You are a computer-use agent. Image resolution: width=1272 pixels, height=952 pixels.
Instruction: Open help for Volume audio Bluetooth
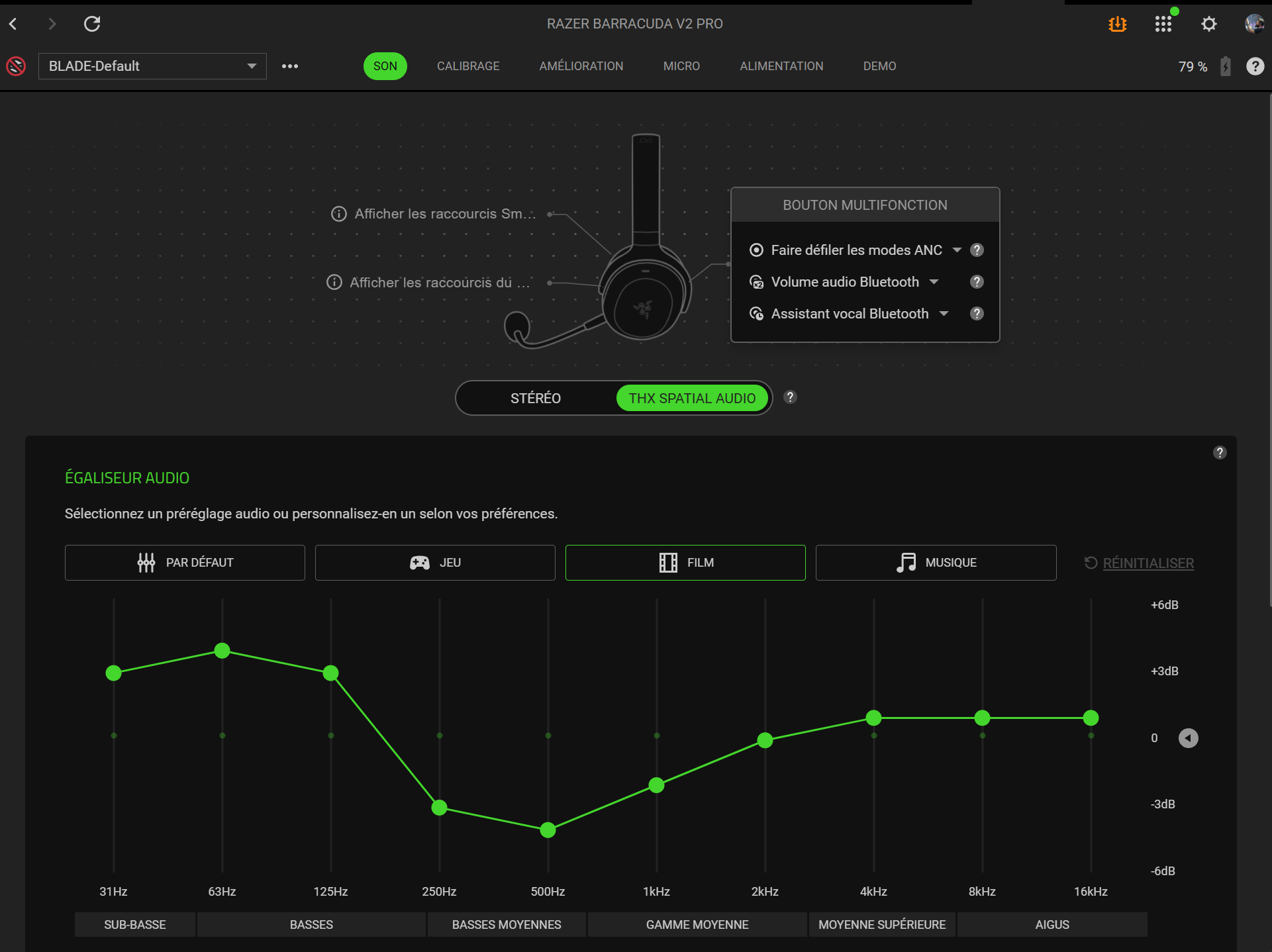(x=977, y=282)
